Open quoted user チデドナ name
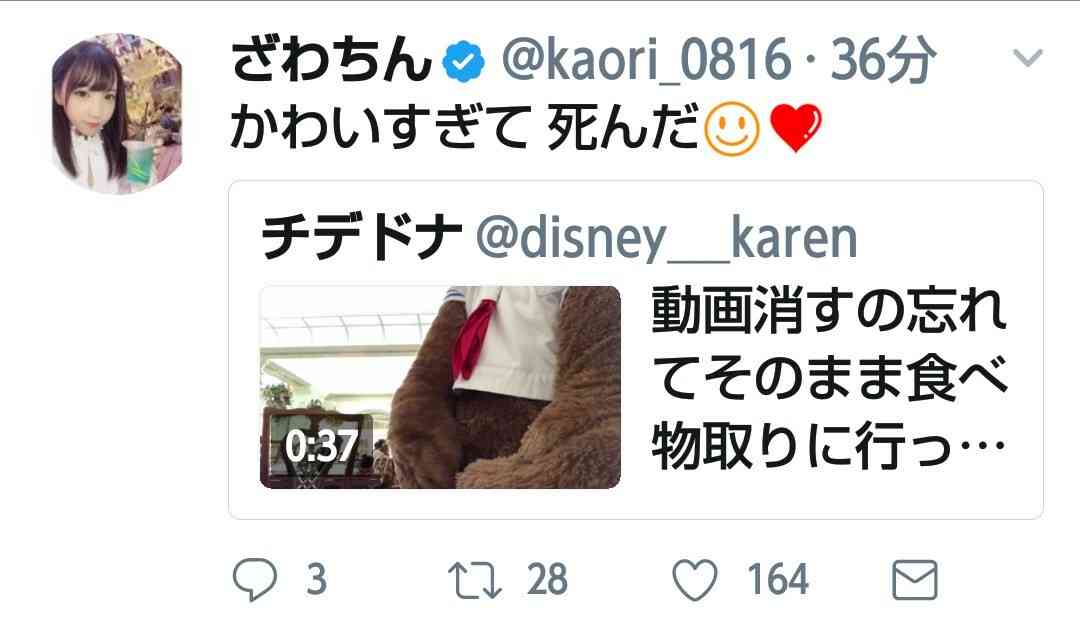1080x638 pixels. [362, 238]
